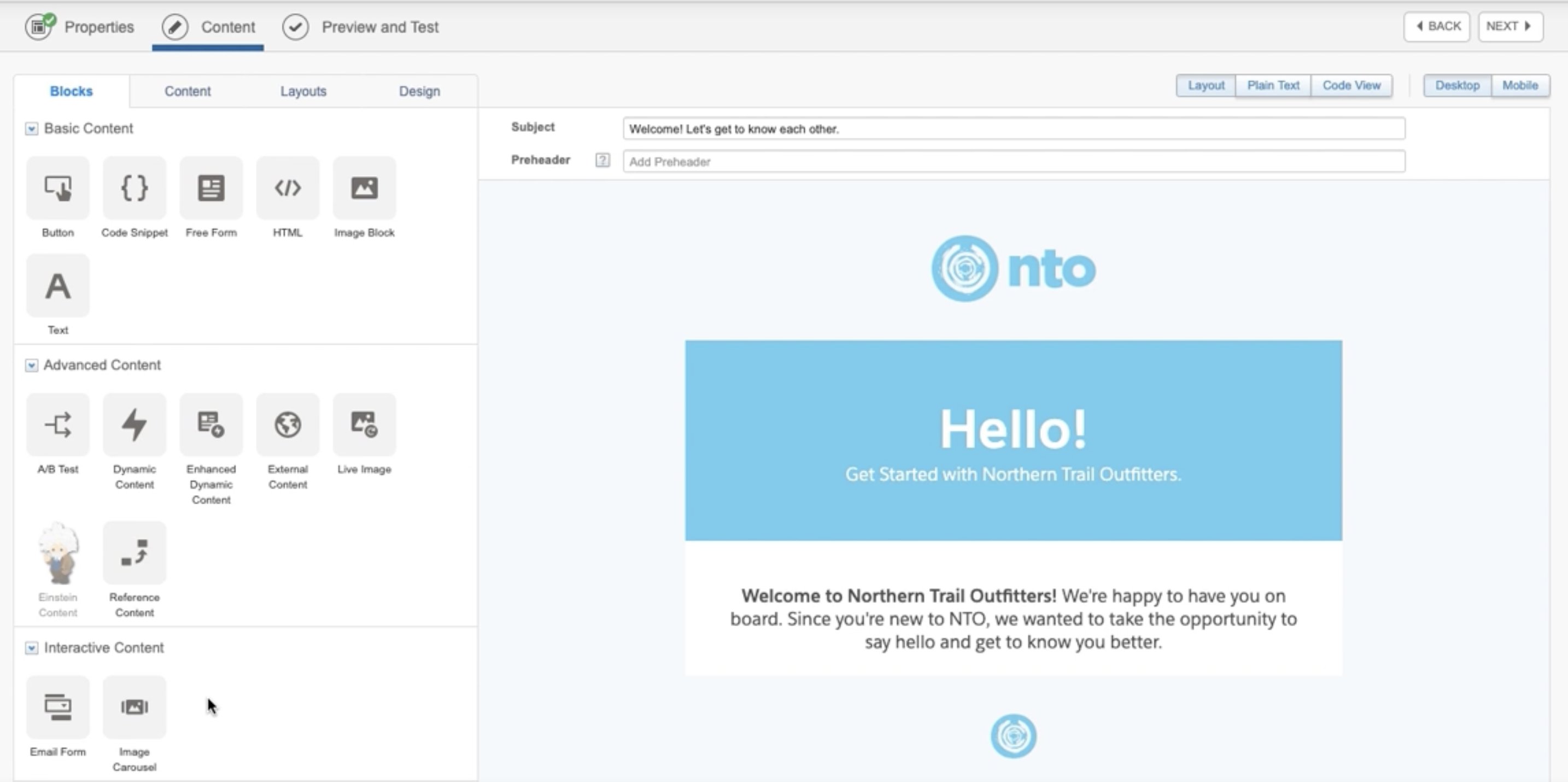1568x782 pixels.
Task: Switch to the Blocks tab
Action: tap(71, 91)
